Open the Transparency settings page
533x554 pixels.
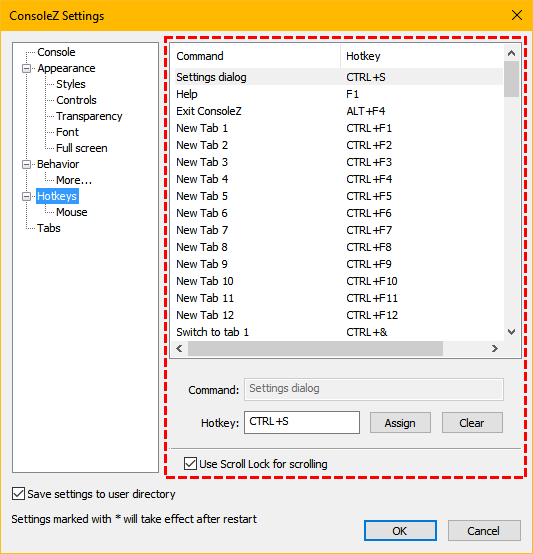[x=89, y=116]
